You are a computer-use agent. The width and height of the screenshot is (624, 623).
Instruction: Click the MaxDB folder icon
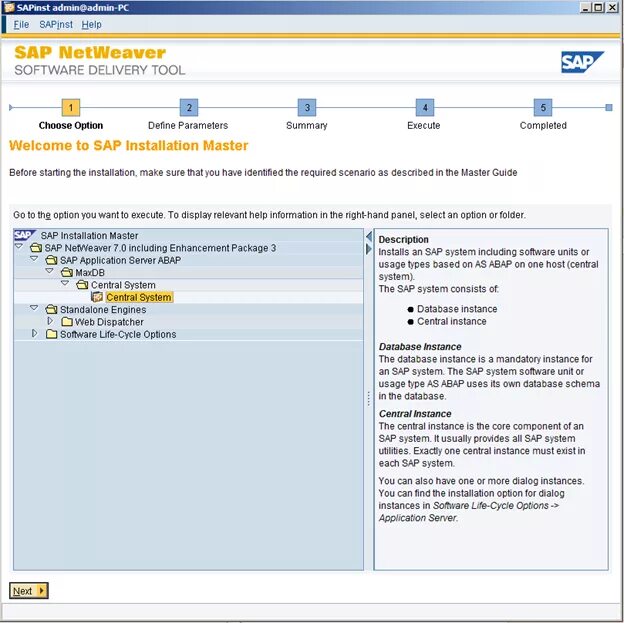67,273
